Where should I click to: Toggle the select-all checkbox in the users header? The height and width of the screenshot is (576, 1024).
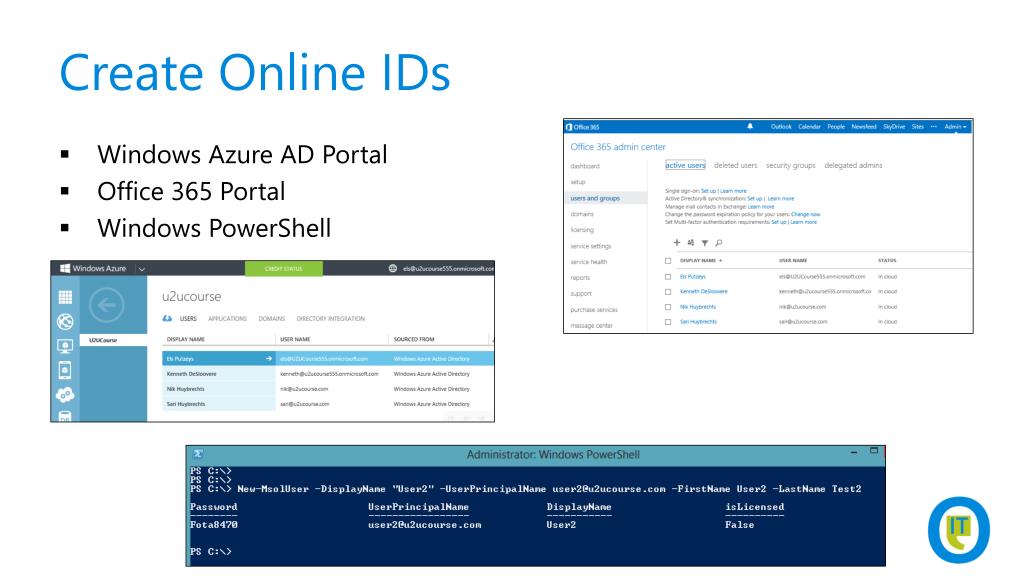pyautogui.click(x=668, y=261)
